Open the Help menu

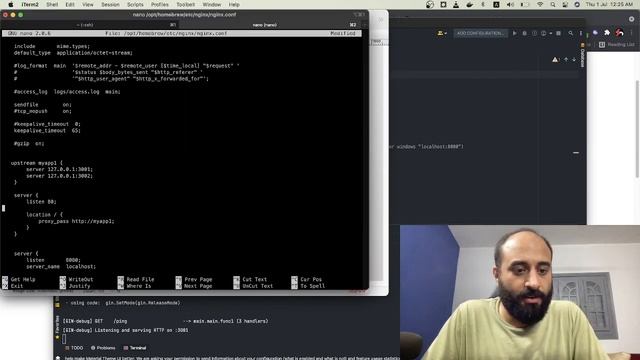coord(234,4)
